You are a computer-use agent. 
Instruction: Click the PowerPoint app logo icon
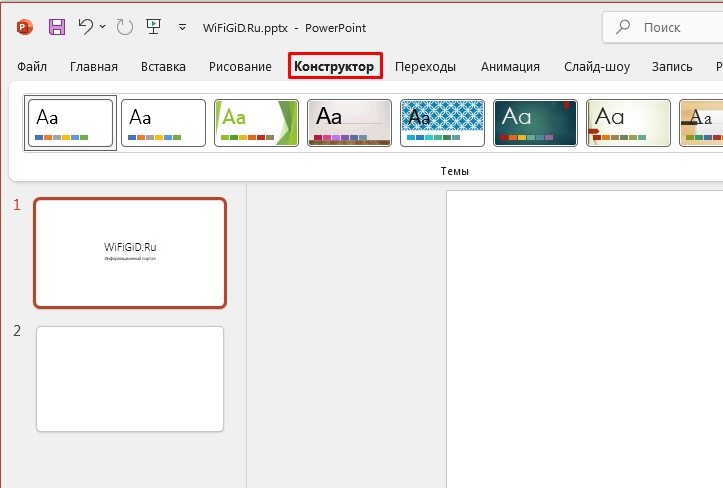click(x=24, y=27)
